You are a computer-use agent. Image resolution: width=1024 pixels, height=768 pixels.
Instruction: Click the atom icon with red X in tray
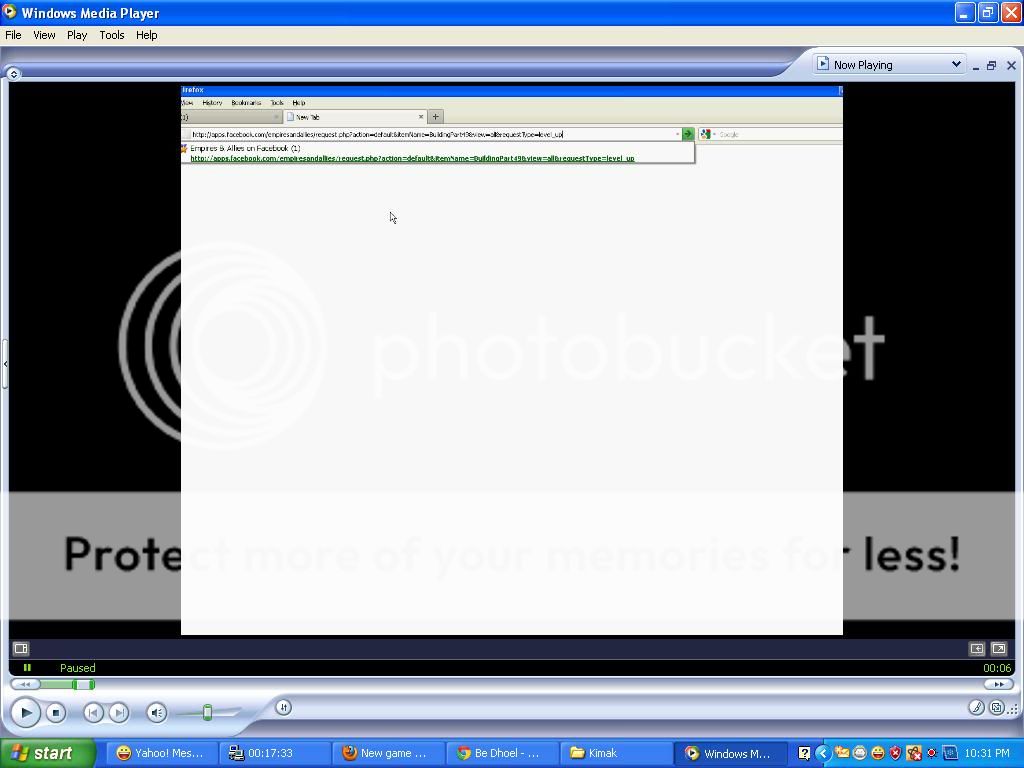coord(914,753)
